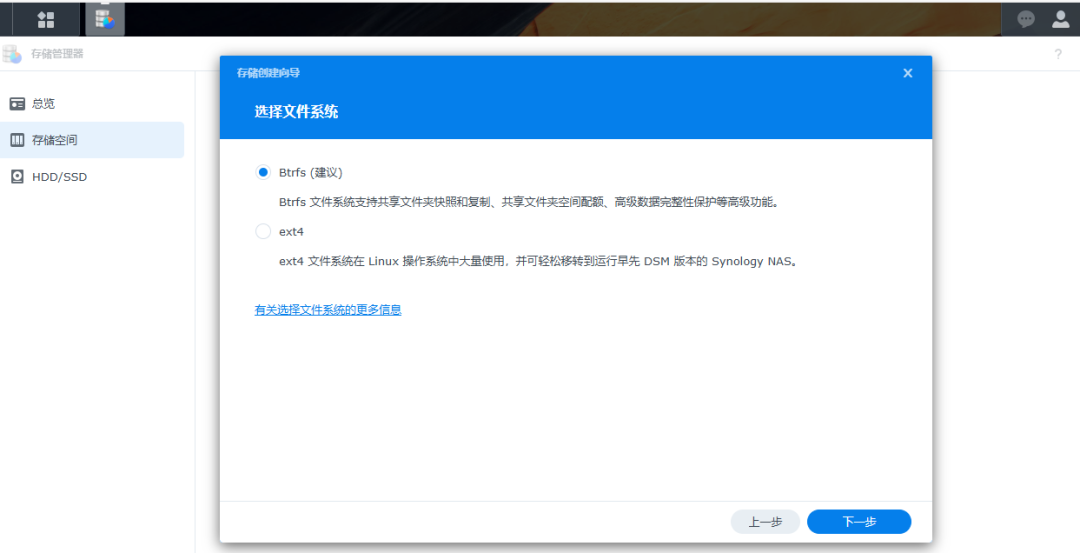The width and height of the screenshot is (1080, 553).
Task: Open the user account options icon
Action: point(1060,19)
